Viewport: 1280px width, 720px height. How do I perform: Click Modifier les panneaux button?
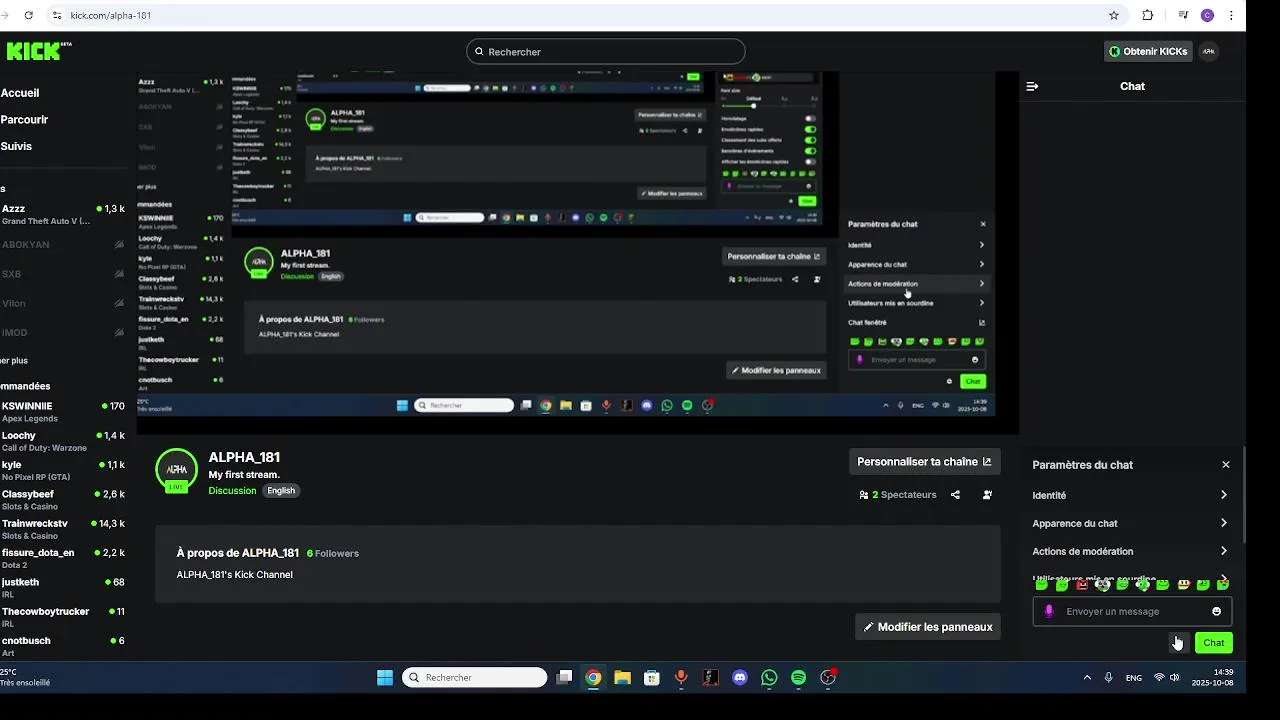(928, 627)
